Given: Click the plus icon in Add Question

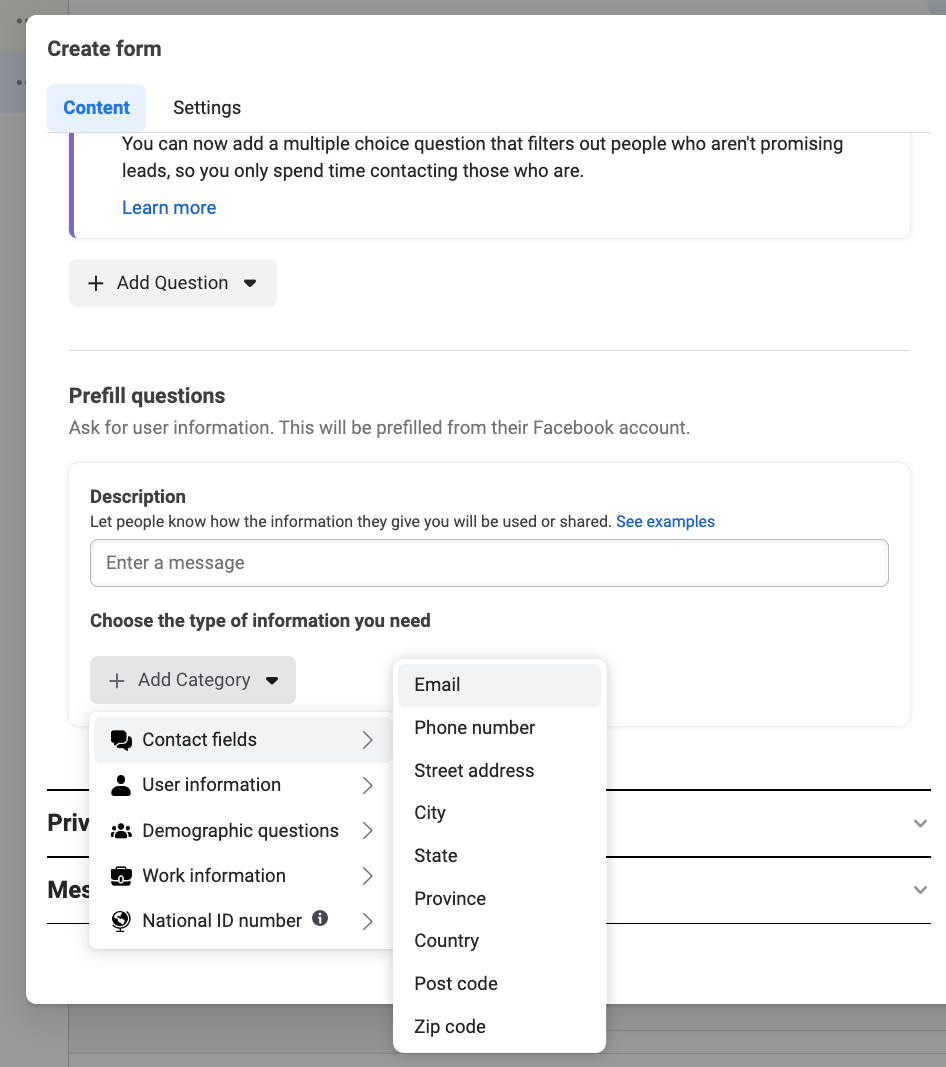Looking at the screenshot, I should point(96,283).
